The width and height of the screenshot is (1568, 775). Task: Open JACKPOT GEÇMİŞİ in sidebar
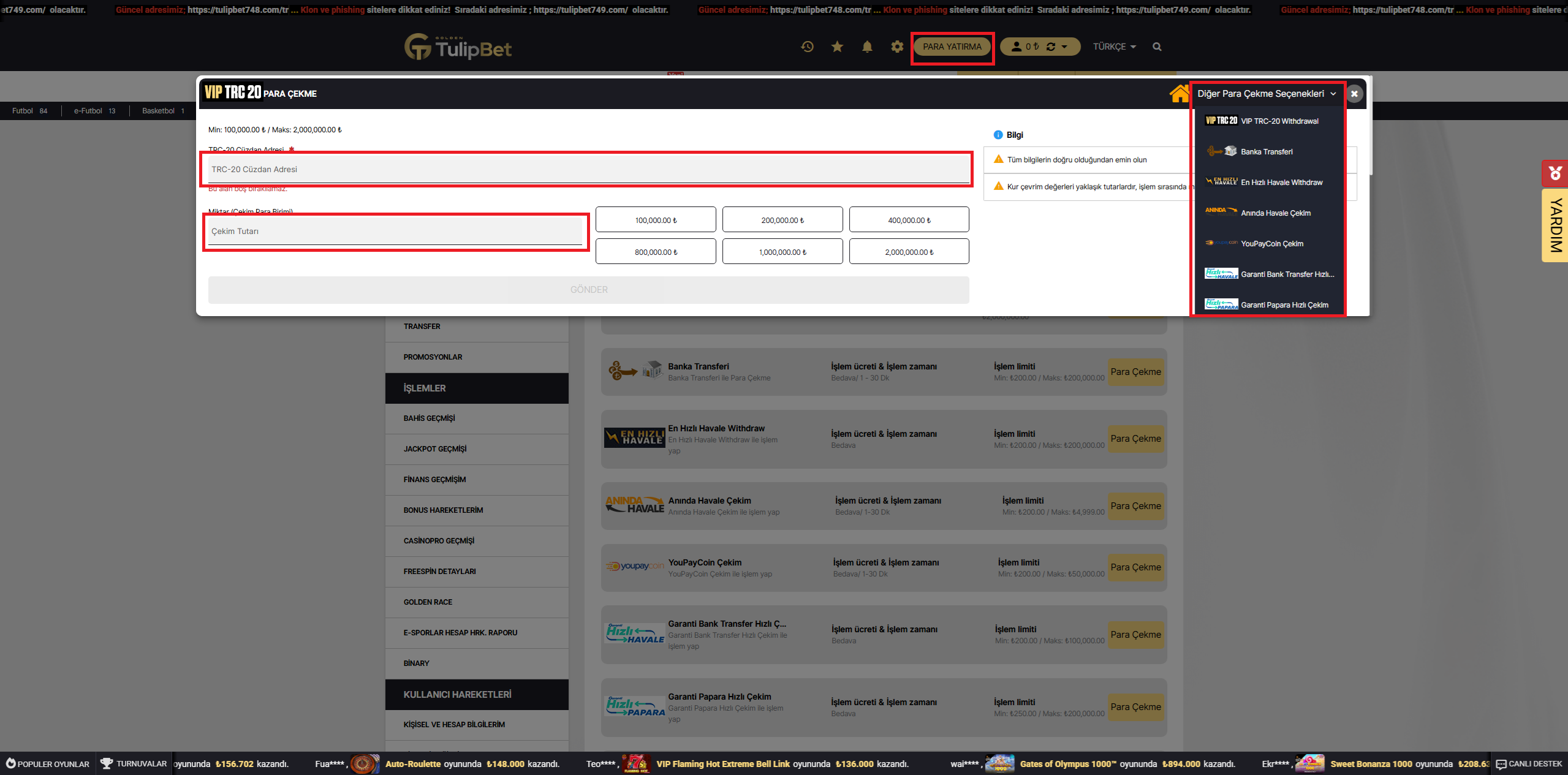(477, 449)
